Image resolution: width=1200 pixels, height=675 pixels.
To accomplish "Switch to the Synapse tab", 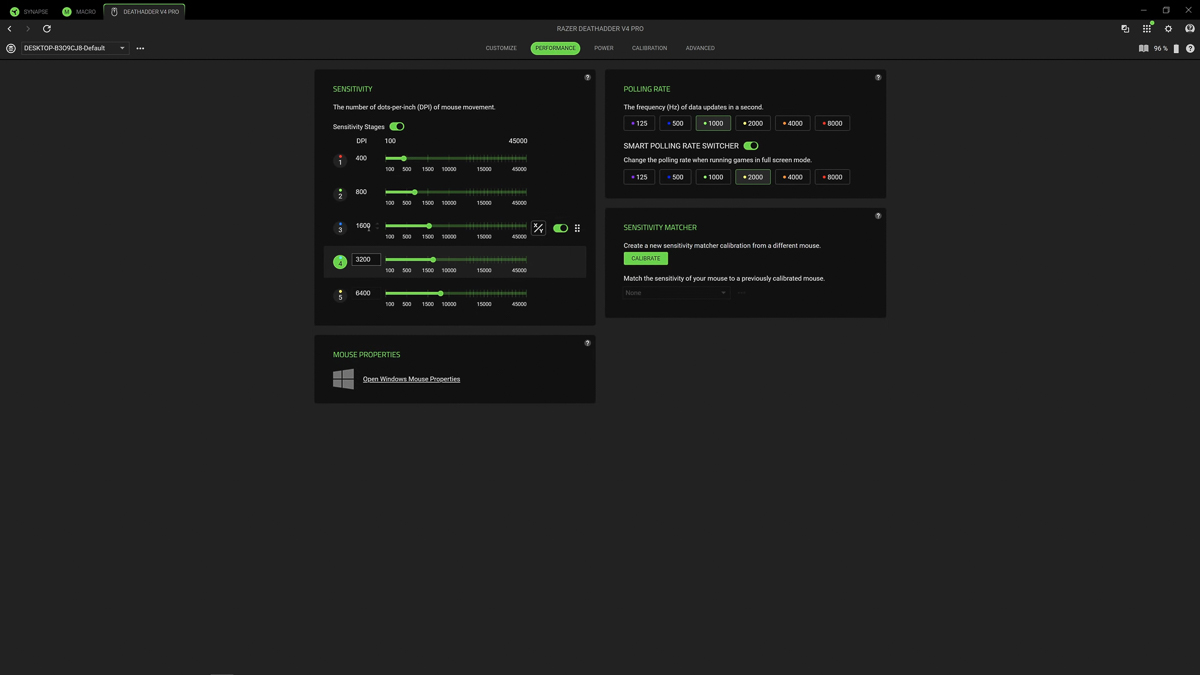I will pos(29,12).
